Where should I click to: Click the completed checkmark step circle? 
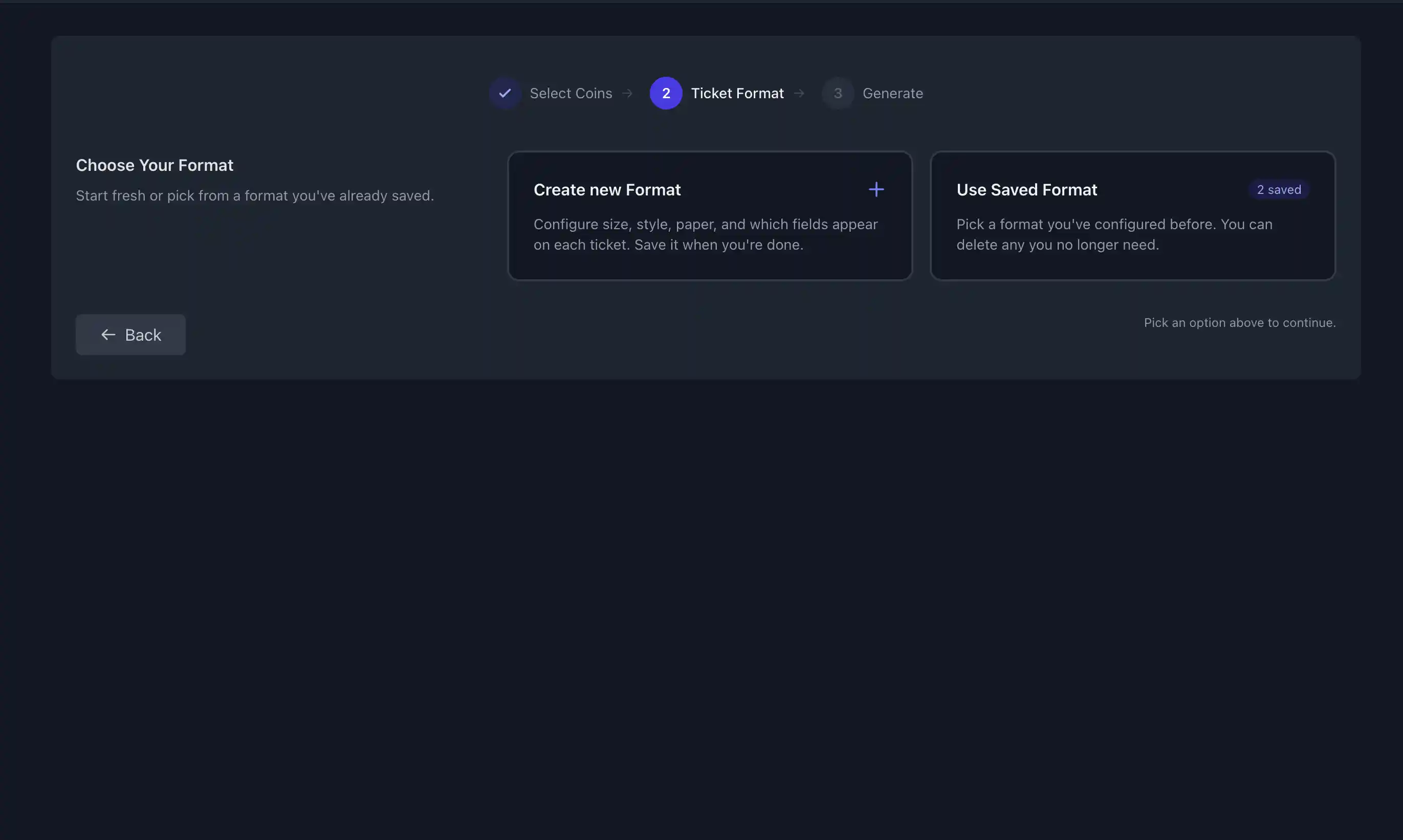tap(505, 93)
